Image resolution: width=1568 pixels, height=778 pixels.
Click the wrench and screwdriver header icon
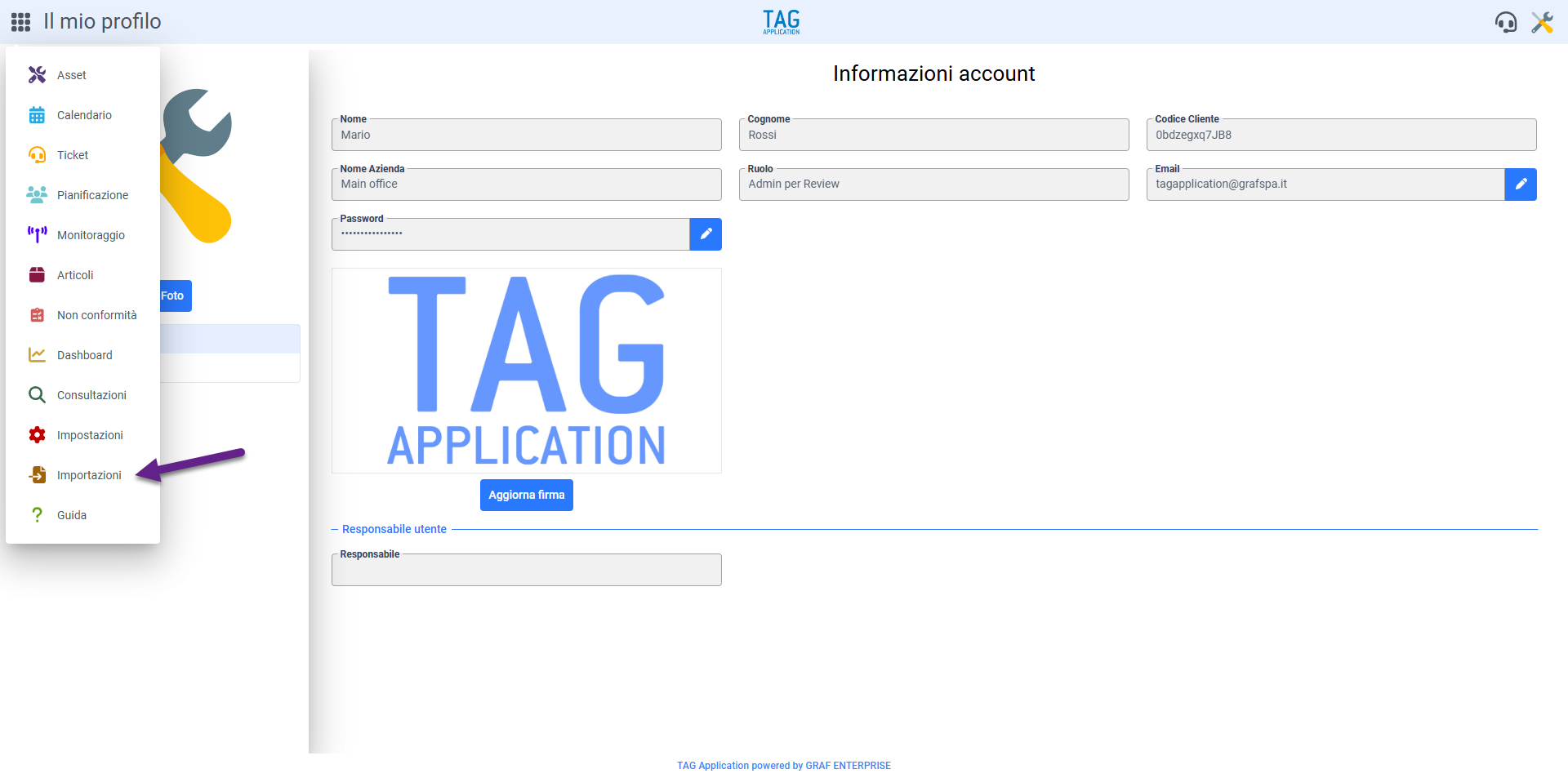(x=1542, y=22)
